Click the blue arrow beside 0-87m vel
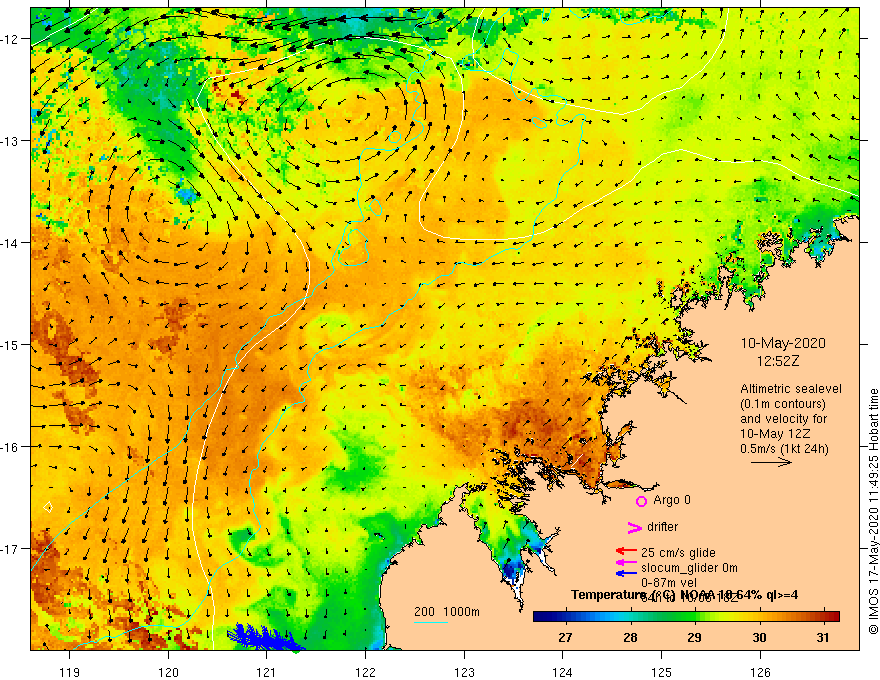 coord(626,573)
